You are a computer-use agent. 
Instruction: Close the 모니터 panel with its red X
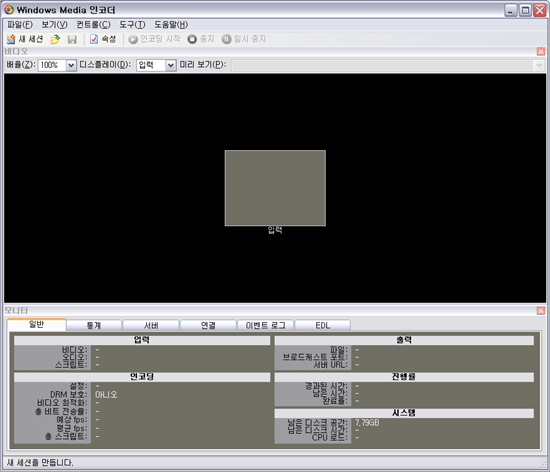point(541,311)
